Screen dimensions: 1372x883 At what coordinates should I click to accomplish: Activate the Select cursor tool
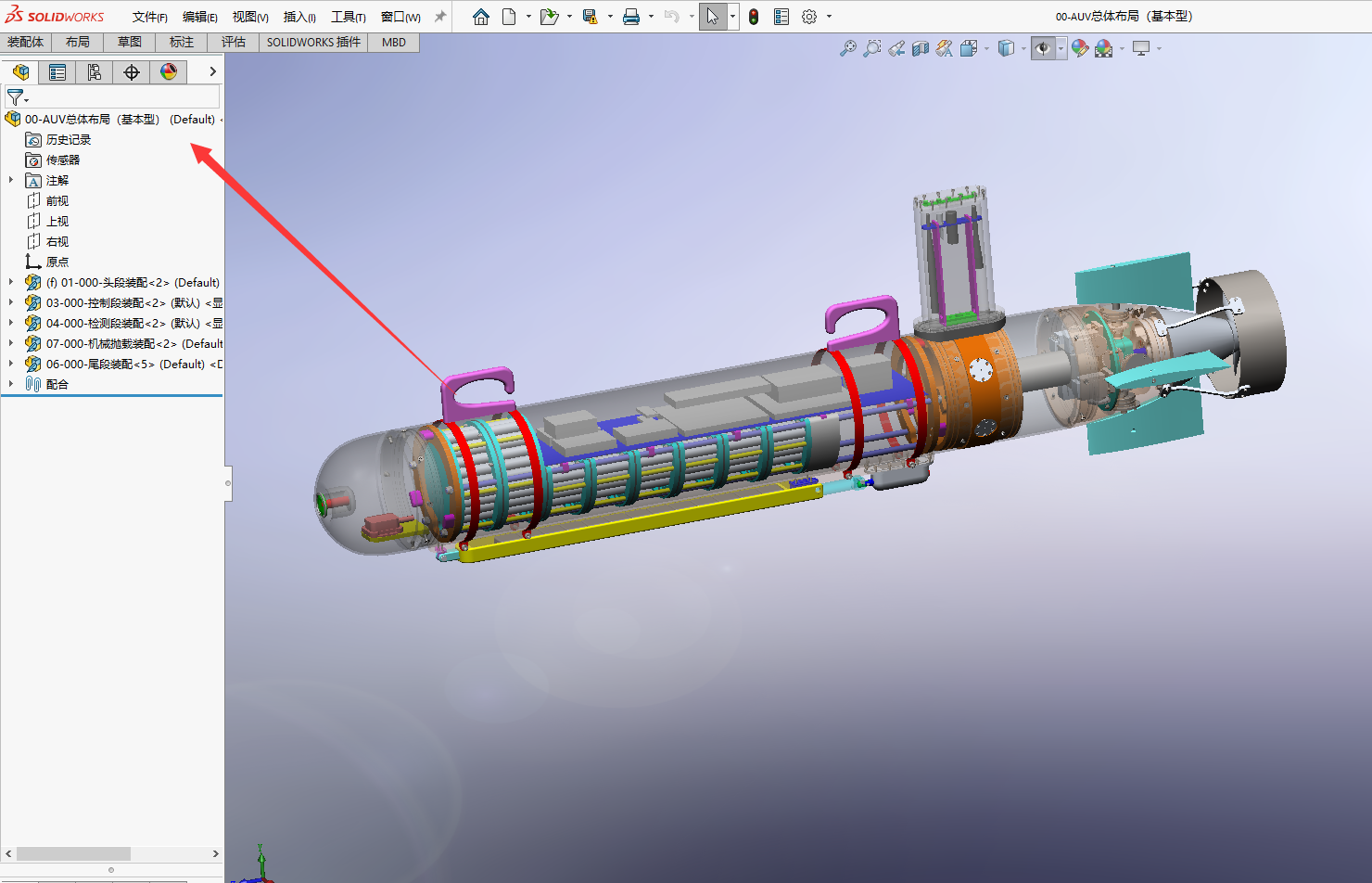pos(712,17)
